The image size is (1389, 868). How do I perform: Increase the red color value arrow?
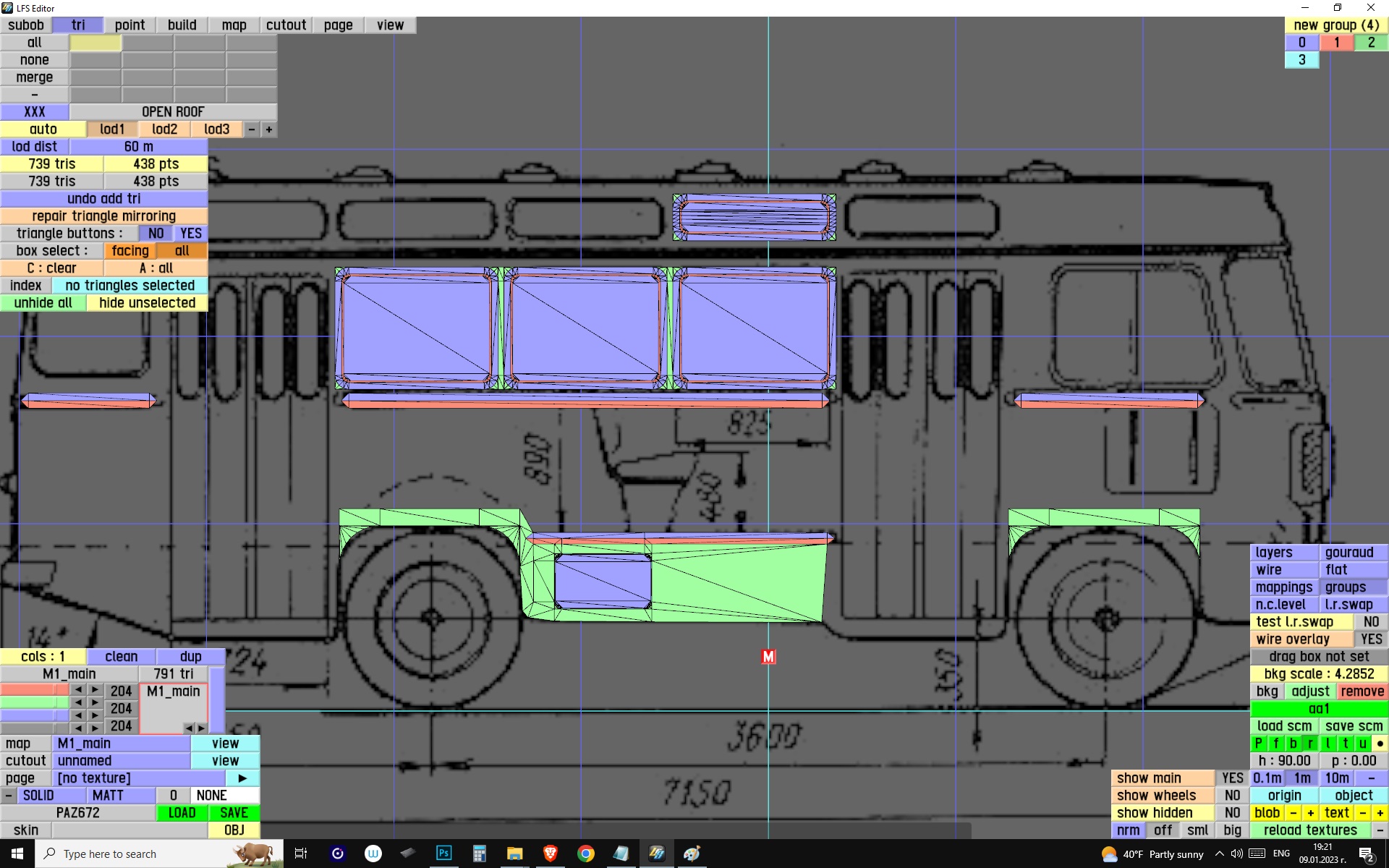[95, 690]
